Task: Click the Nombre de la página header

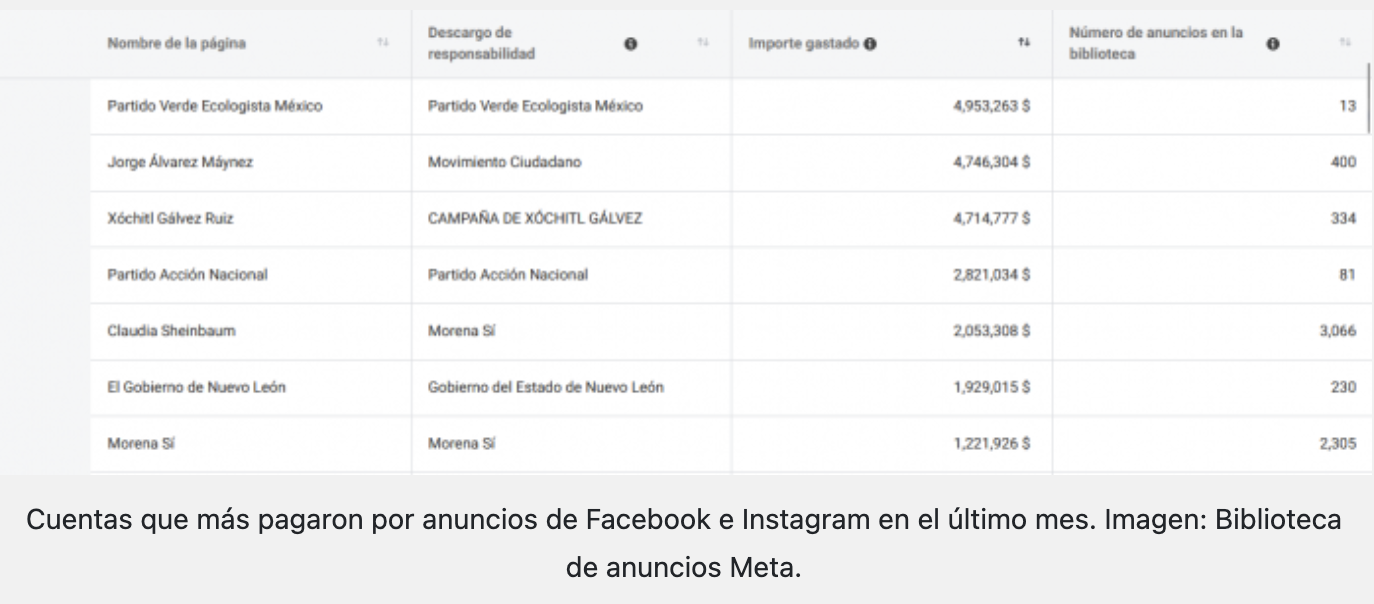Action: [176, 43]
